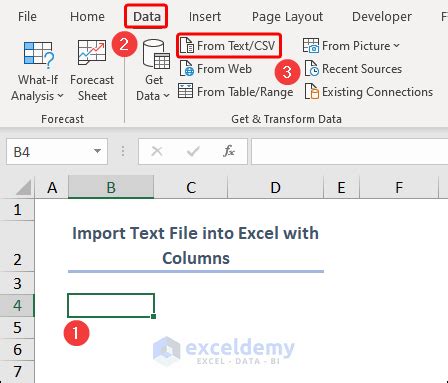Click the formula bar Enter checkmark icon

click(x=193, y=152)
